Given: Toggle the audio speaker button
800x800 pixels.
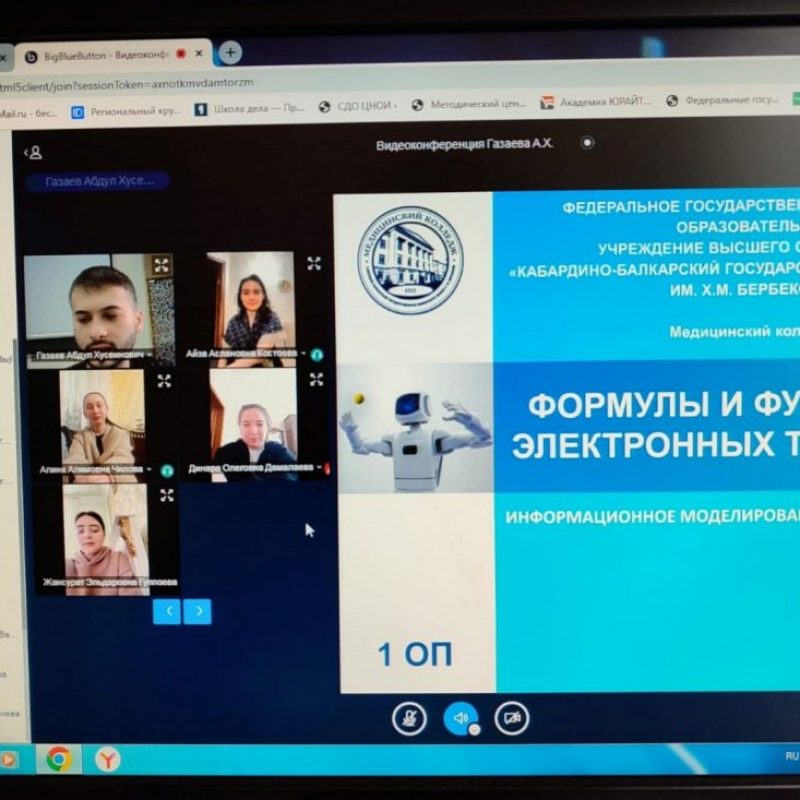Looking at the screenshot, I should pos(460,718).
